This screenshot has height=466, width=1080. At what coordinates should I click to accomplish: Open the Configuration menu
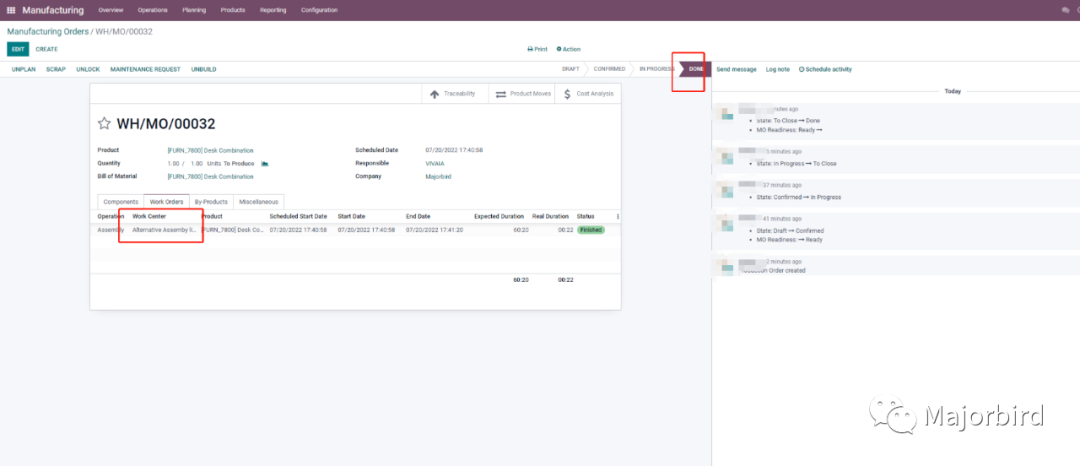pyautogui.click(x=319, y=9)
